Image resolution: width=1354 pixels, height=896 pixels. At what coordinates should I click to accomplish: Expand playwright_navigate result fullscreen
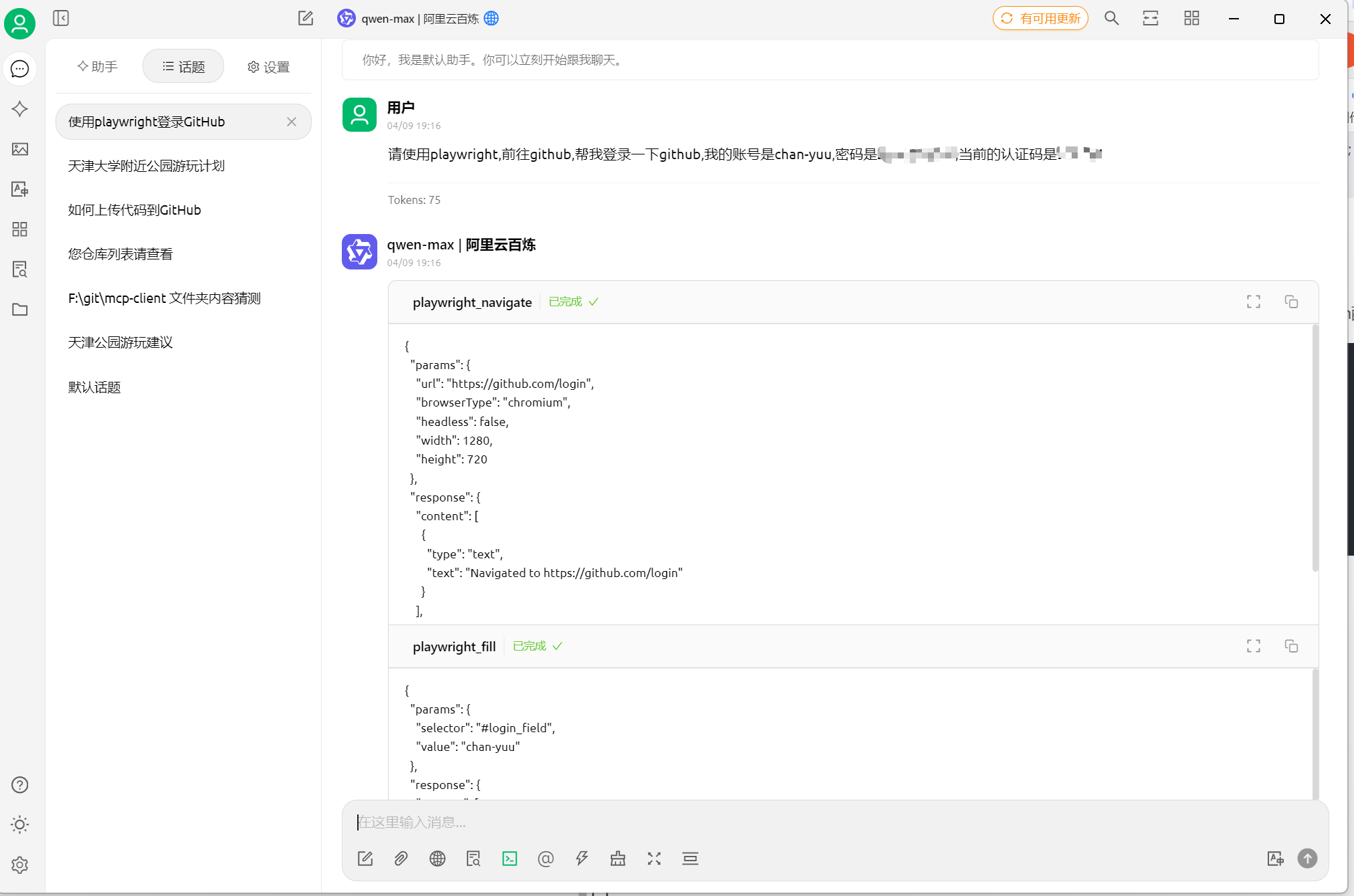point(1254,302)
